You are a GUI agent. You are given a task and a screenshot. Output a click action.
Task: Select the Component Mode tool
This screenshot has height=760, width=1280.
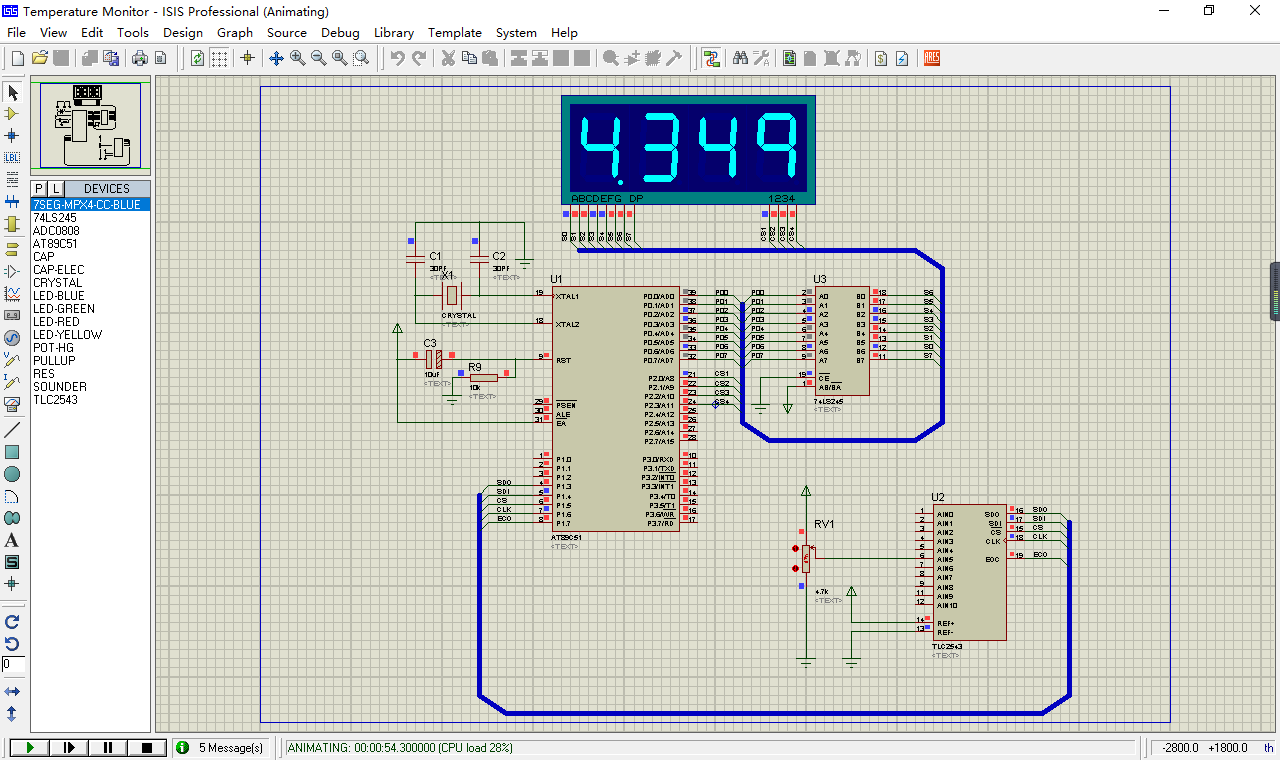[x=13, y=114]
